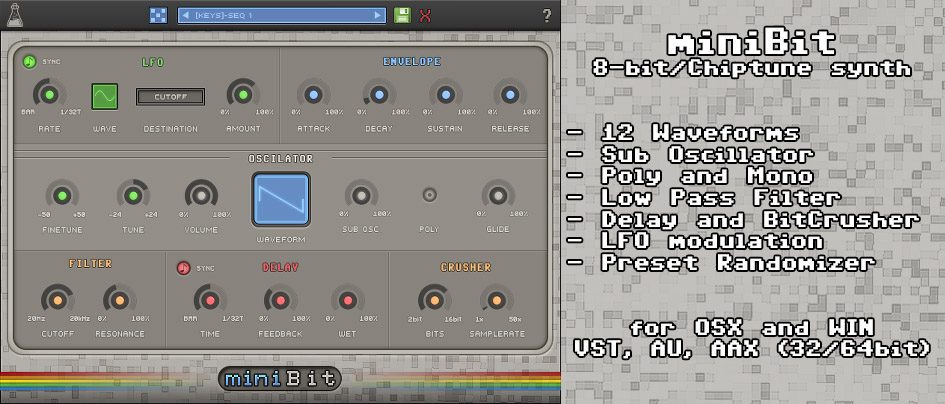
Task: Save preset with green floppy icon
Action: click(x=402, y=15)
